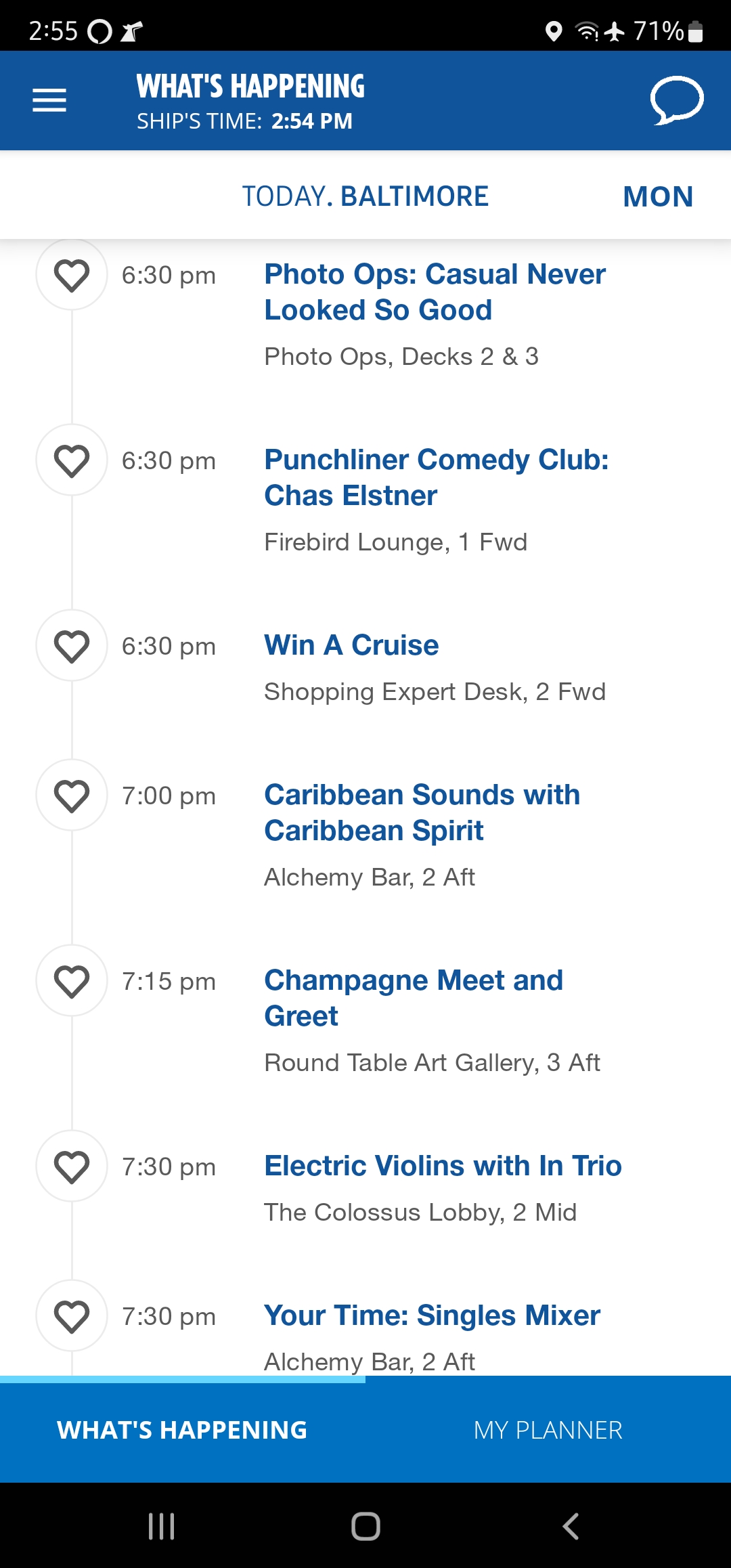This screenshot has height=1568, width=731.
Task: Favorite Photo Ops: Casual Never Looked So Good
Action: click(72, 275)
